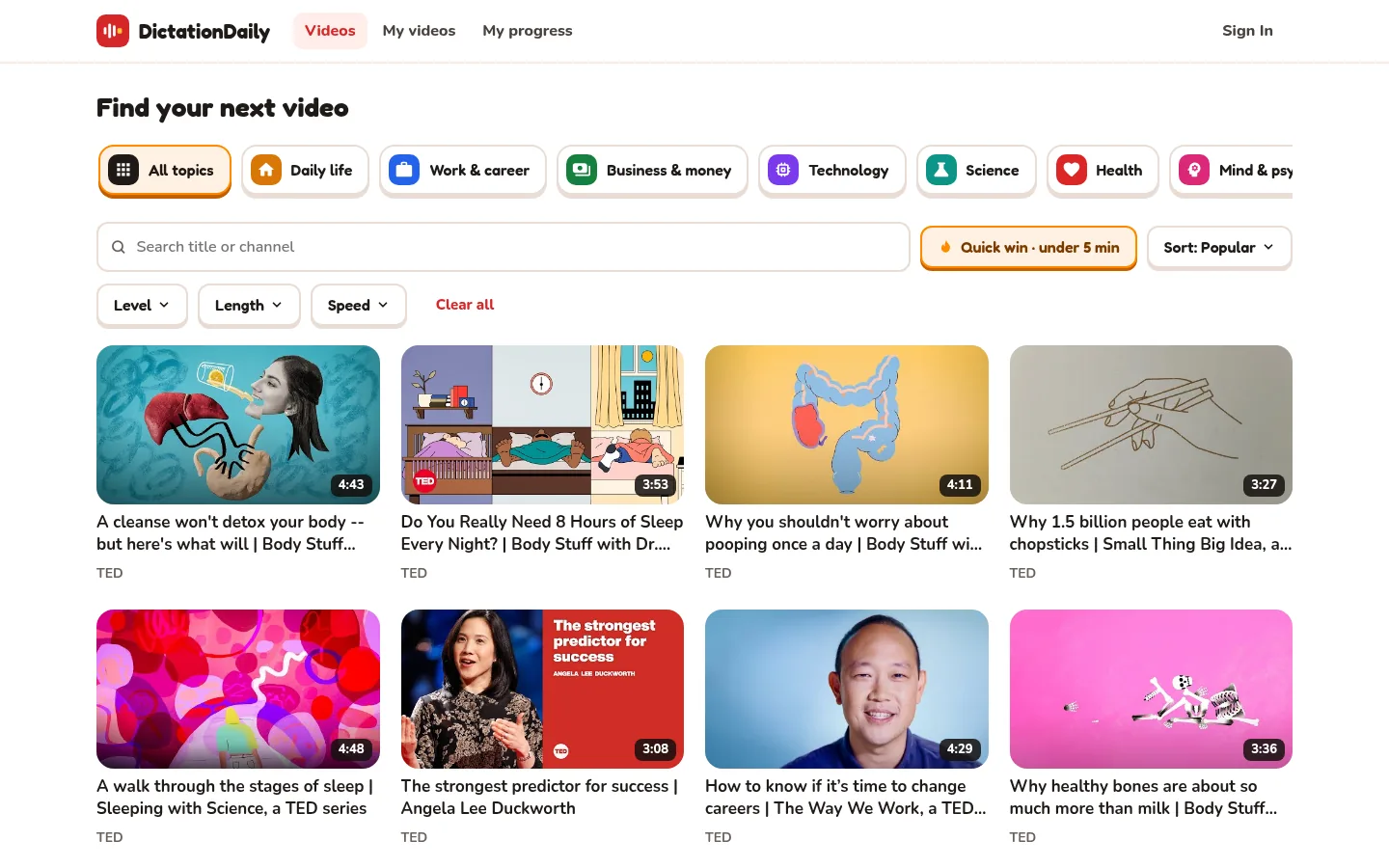
Task: Click title 'Why healthy bones are about so much more'
Action: pyautogui.click(x=1144, y=797)
